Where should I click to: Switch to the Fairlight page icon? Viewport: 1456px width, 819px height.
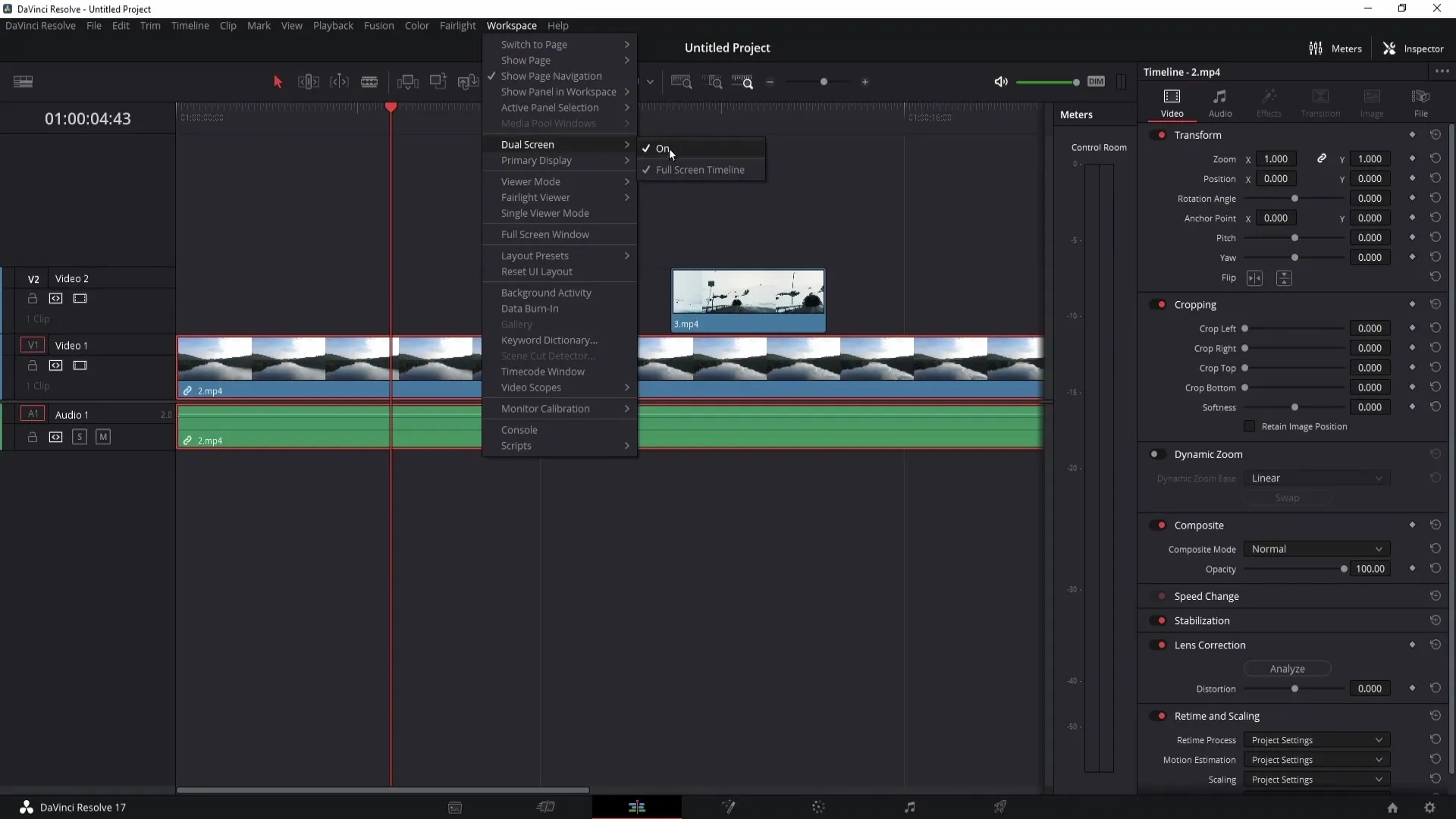[909, 807]
